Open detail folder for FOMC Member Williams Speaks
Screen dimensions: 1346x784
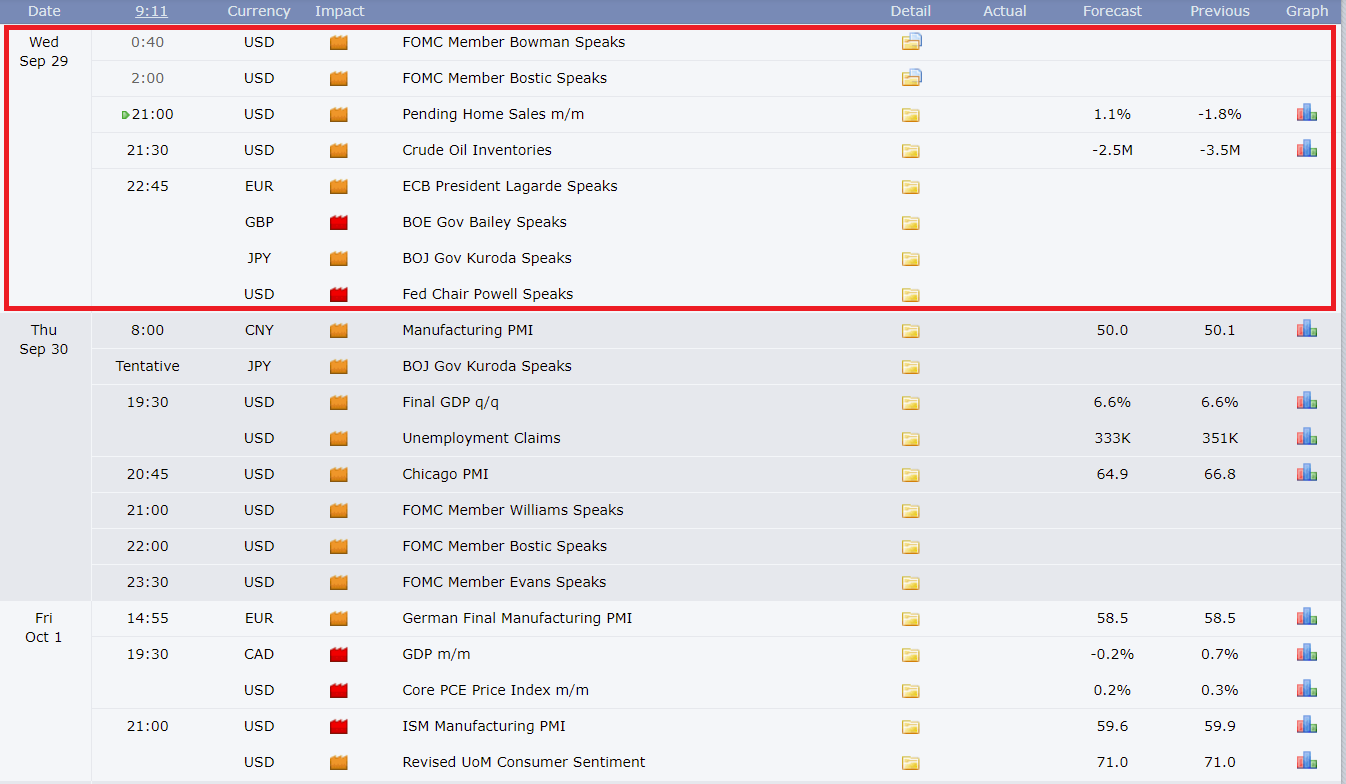(910, 511)
